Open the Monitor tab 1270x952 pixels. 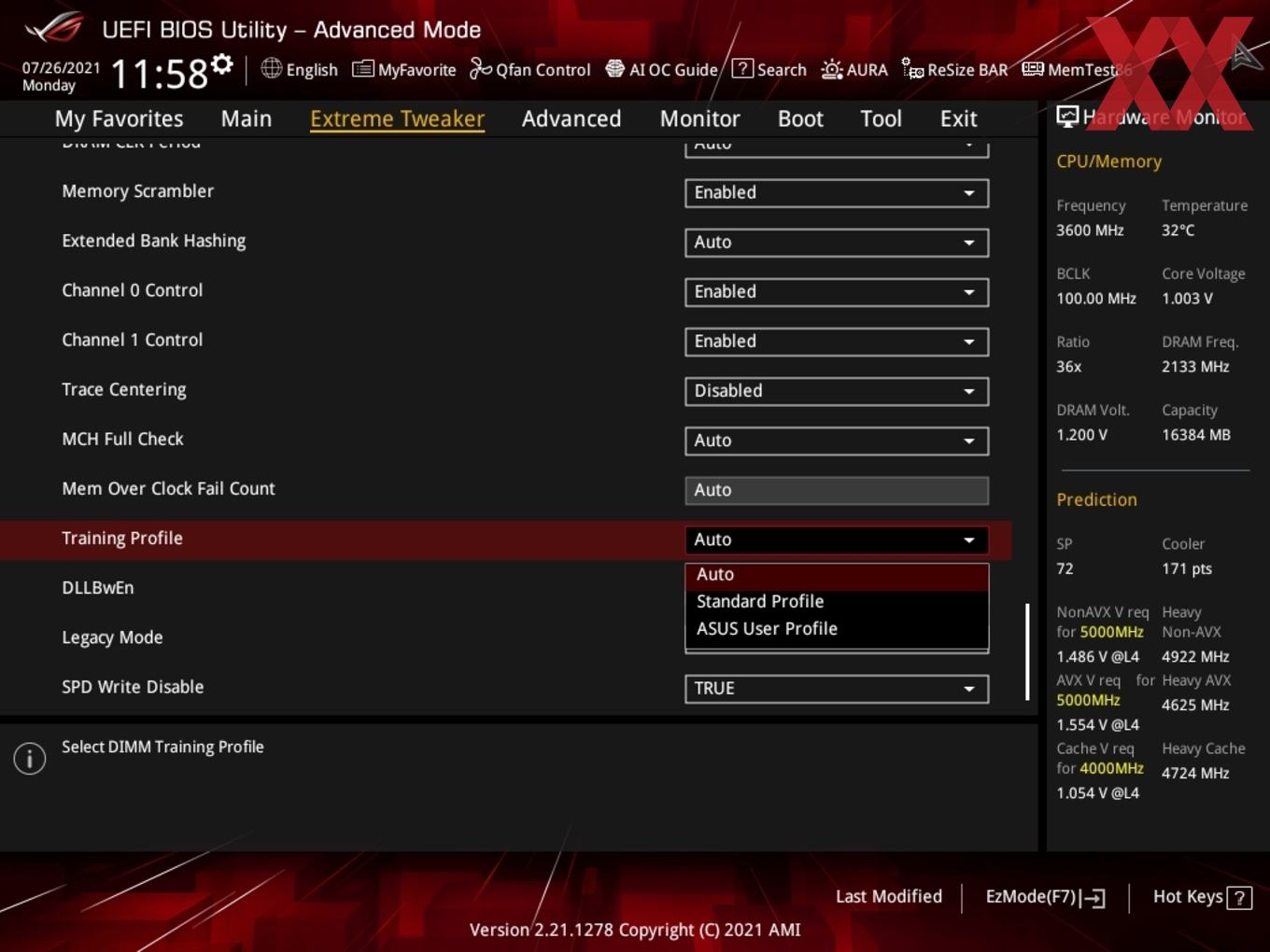(x=699, y=119)
